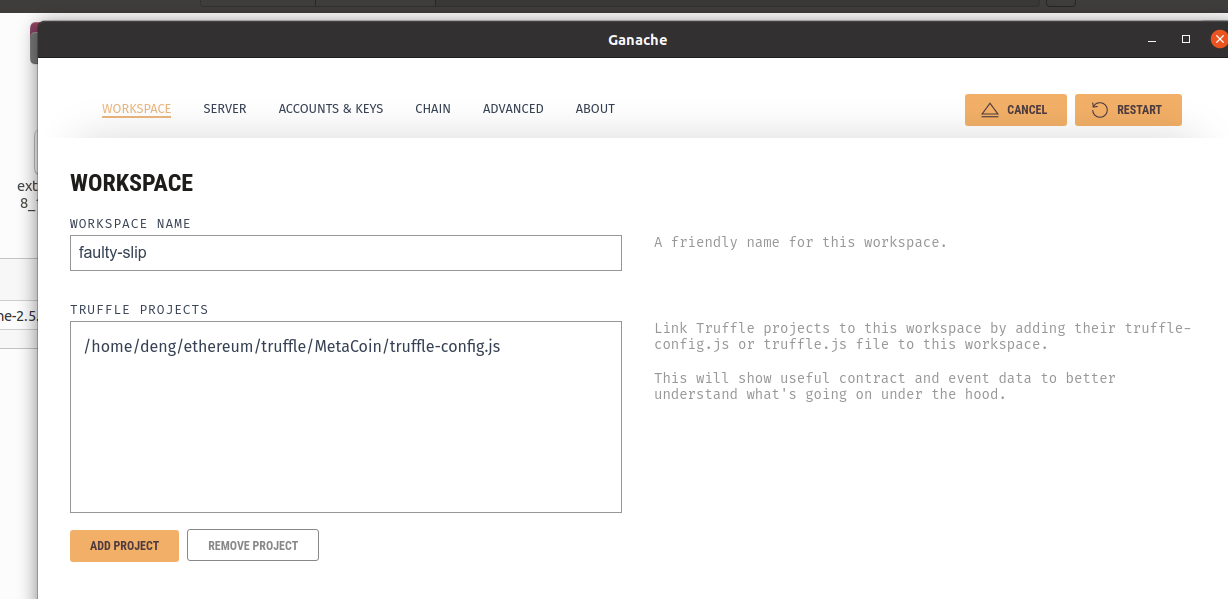The width and height of the screenshot is (1228, 599).
Task: Click the triangle icon on the Cancel button
Action: click(x=990, y=110)
